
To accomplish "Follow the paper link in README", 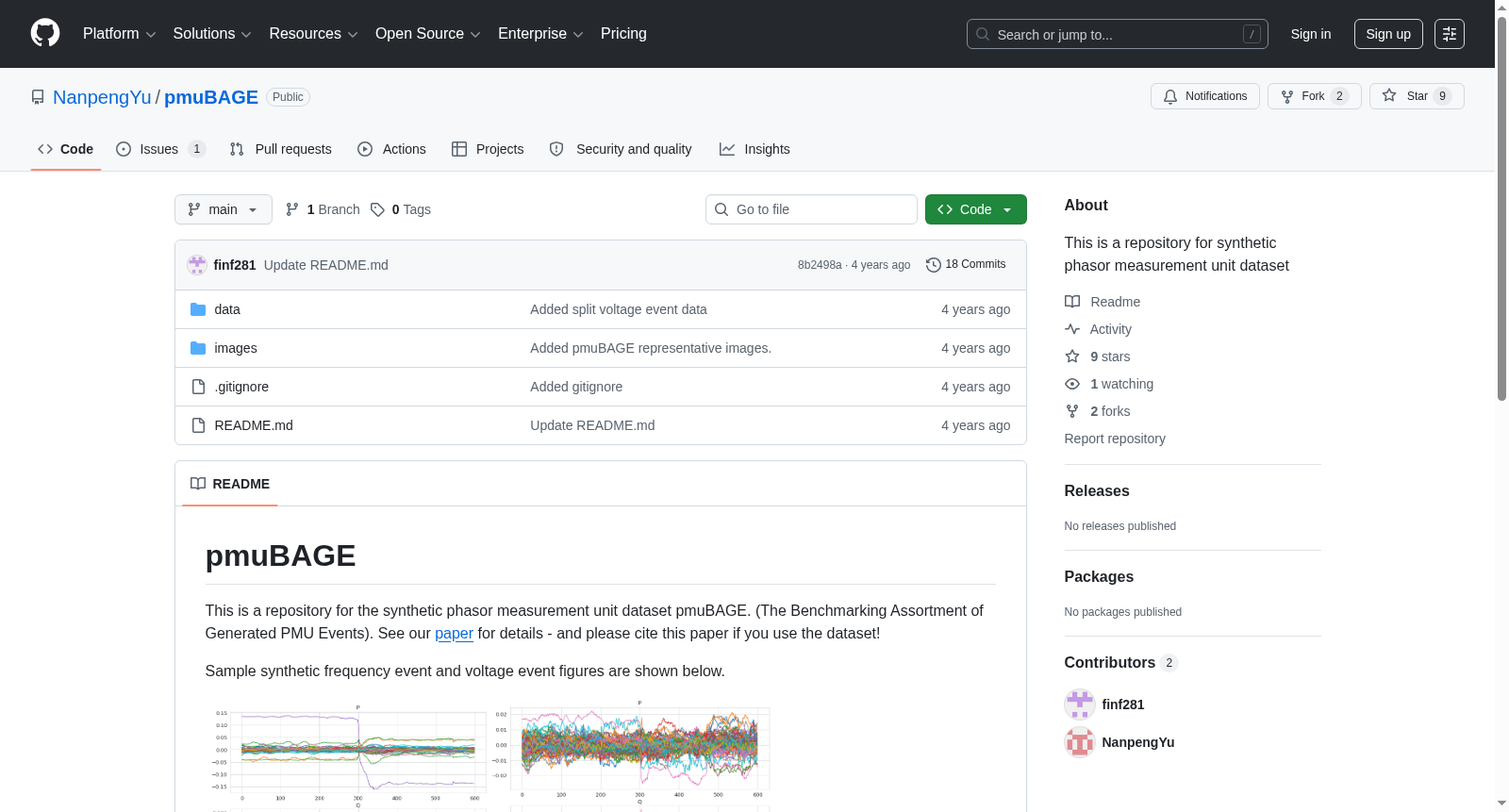I will pos(454,634).
